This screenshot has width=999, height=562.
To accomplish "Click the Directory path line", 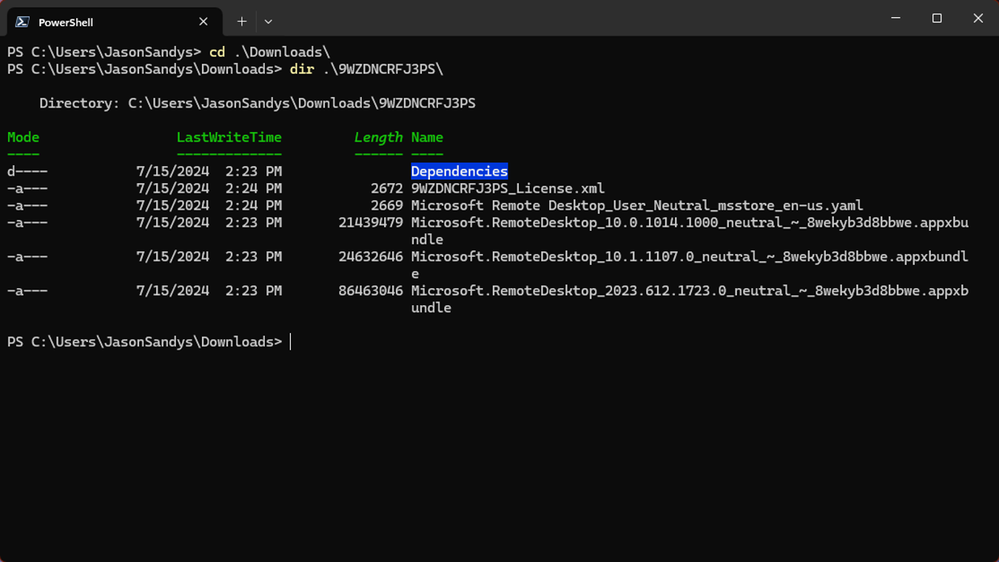I will 257,103.
